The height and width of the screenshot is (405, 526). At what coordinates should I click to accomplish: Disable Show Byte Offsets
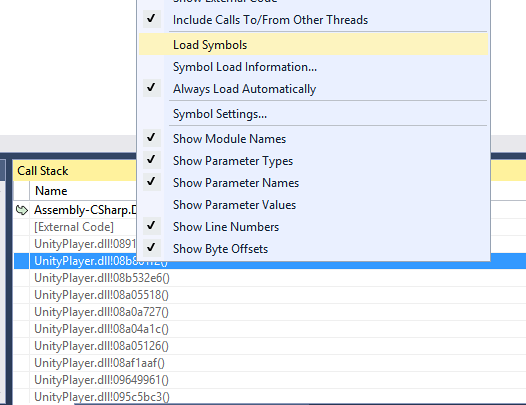pos(314,249)
